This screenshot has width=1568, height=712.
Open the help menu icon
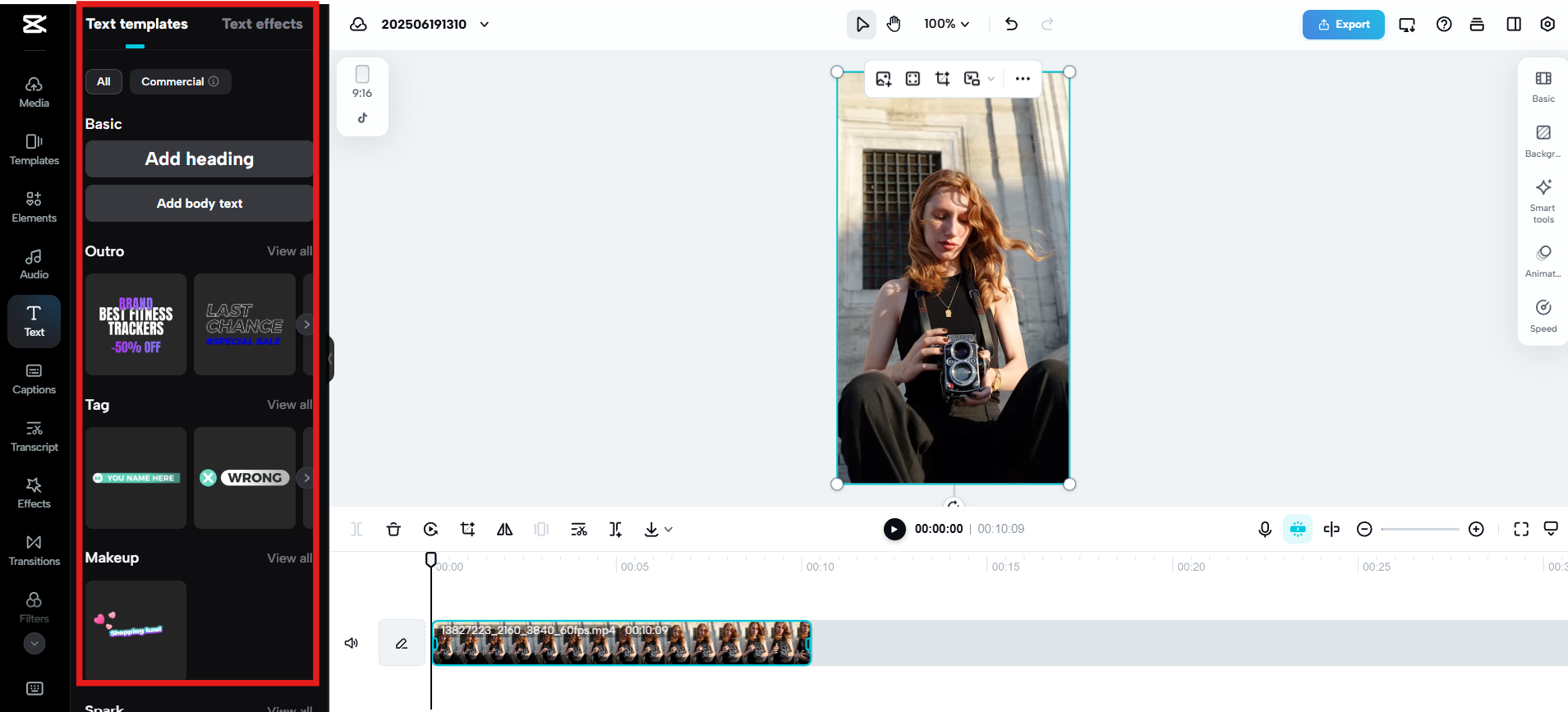click(x=1444, y=25)
